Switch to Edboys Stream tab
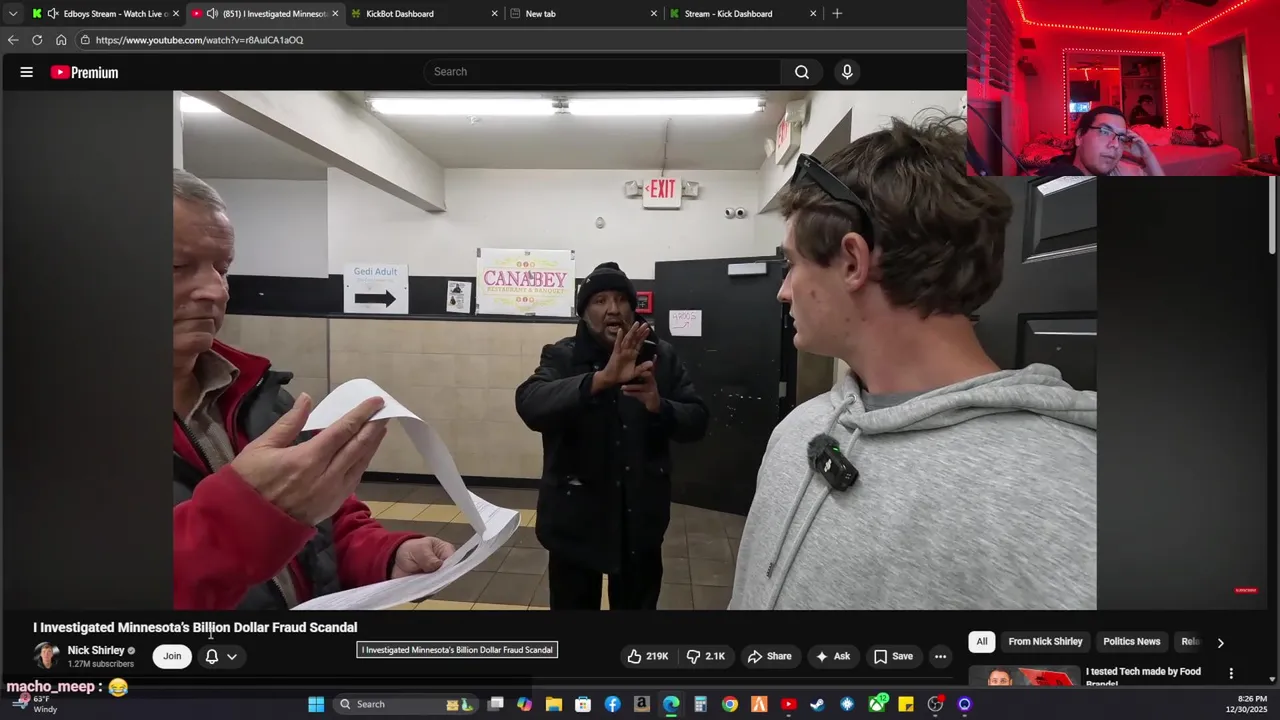The height and width of the screenshot is (720, 1280). pos(106,14)
